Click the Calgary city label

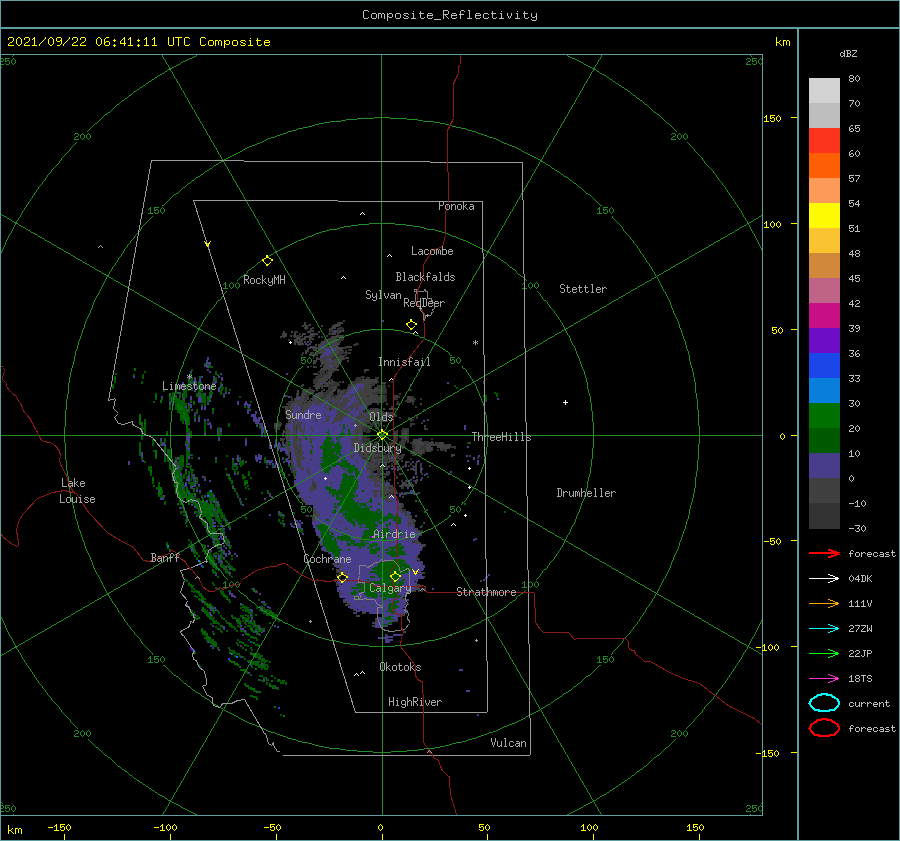coord(390,588)
